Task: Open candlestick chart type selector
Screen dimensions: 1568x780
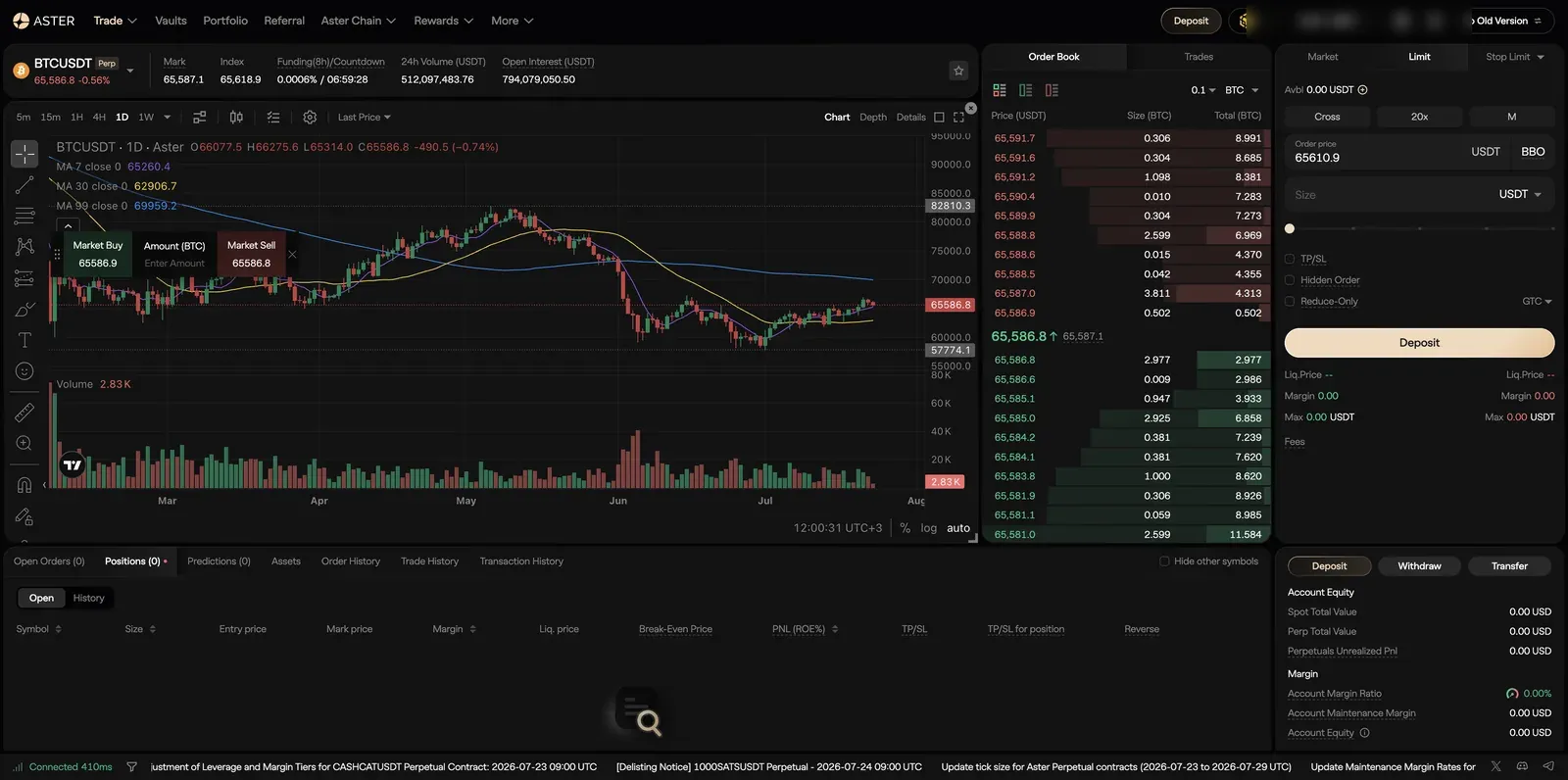Action: [x=236, y=118]
